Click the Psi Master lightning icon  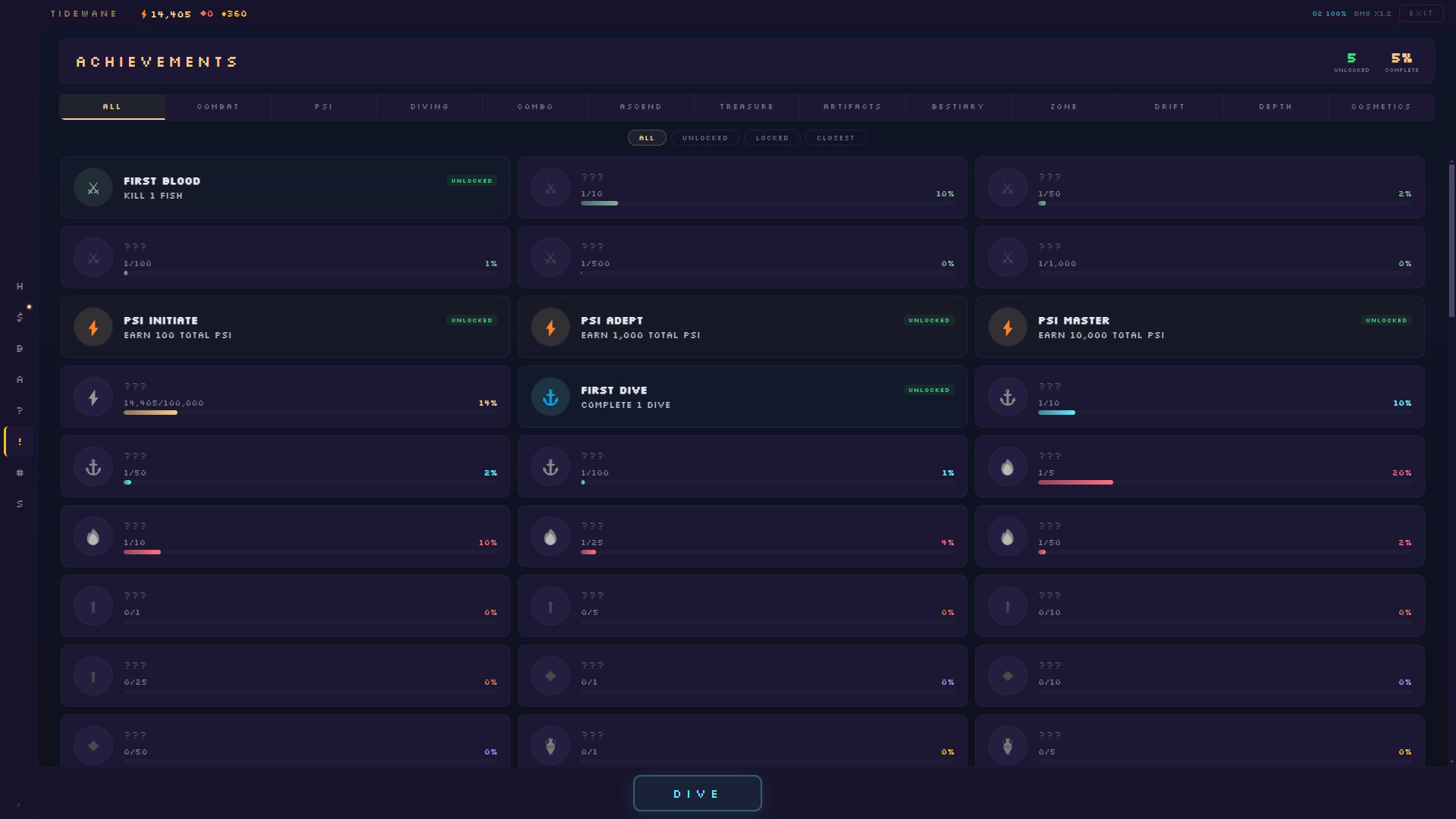1008,328
